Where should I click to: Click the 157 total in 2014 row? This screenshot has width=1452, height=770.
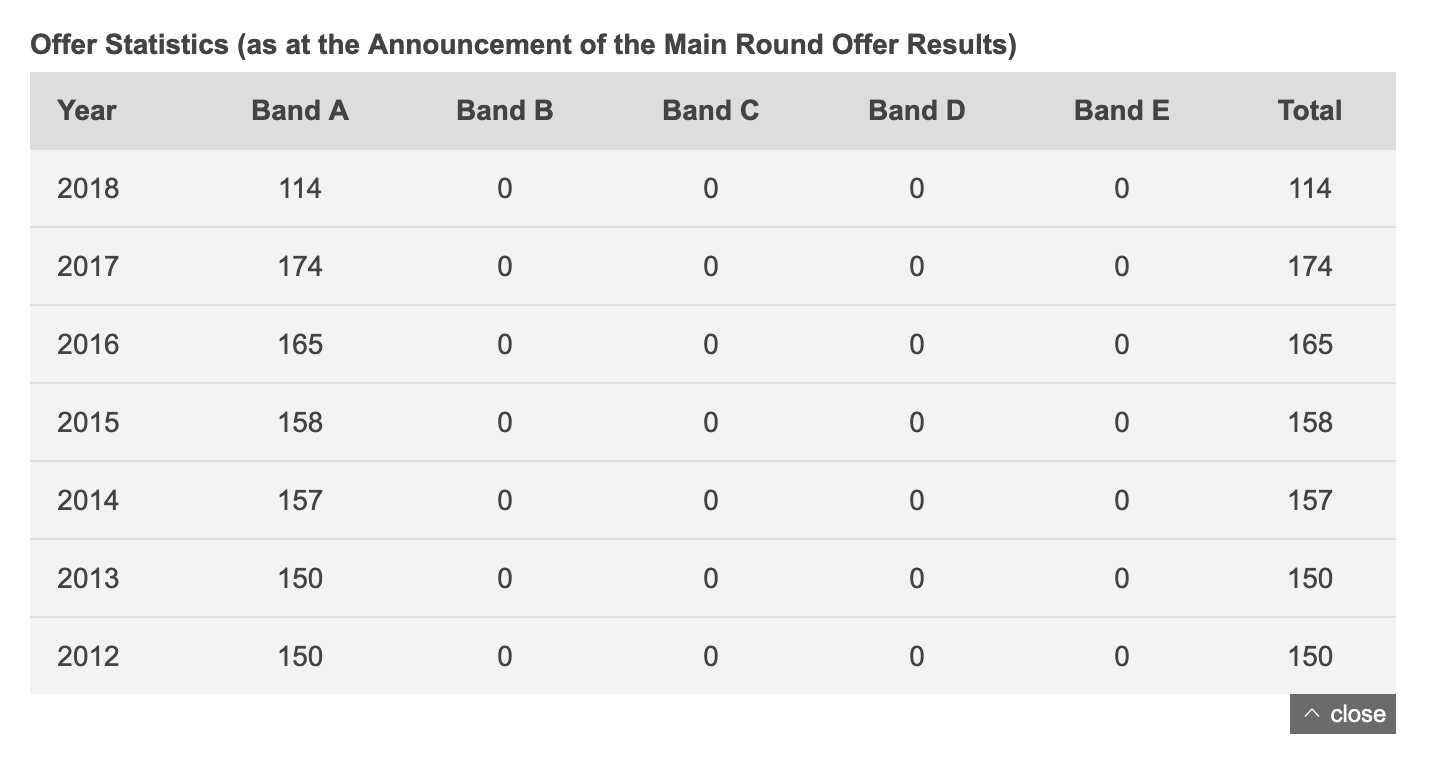click(1310, 500)
